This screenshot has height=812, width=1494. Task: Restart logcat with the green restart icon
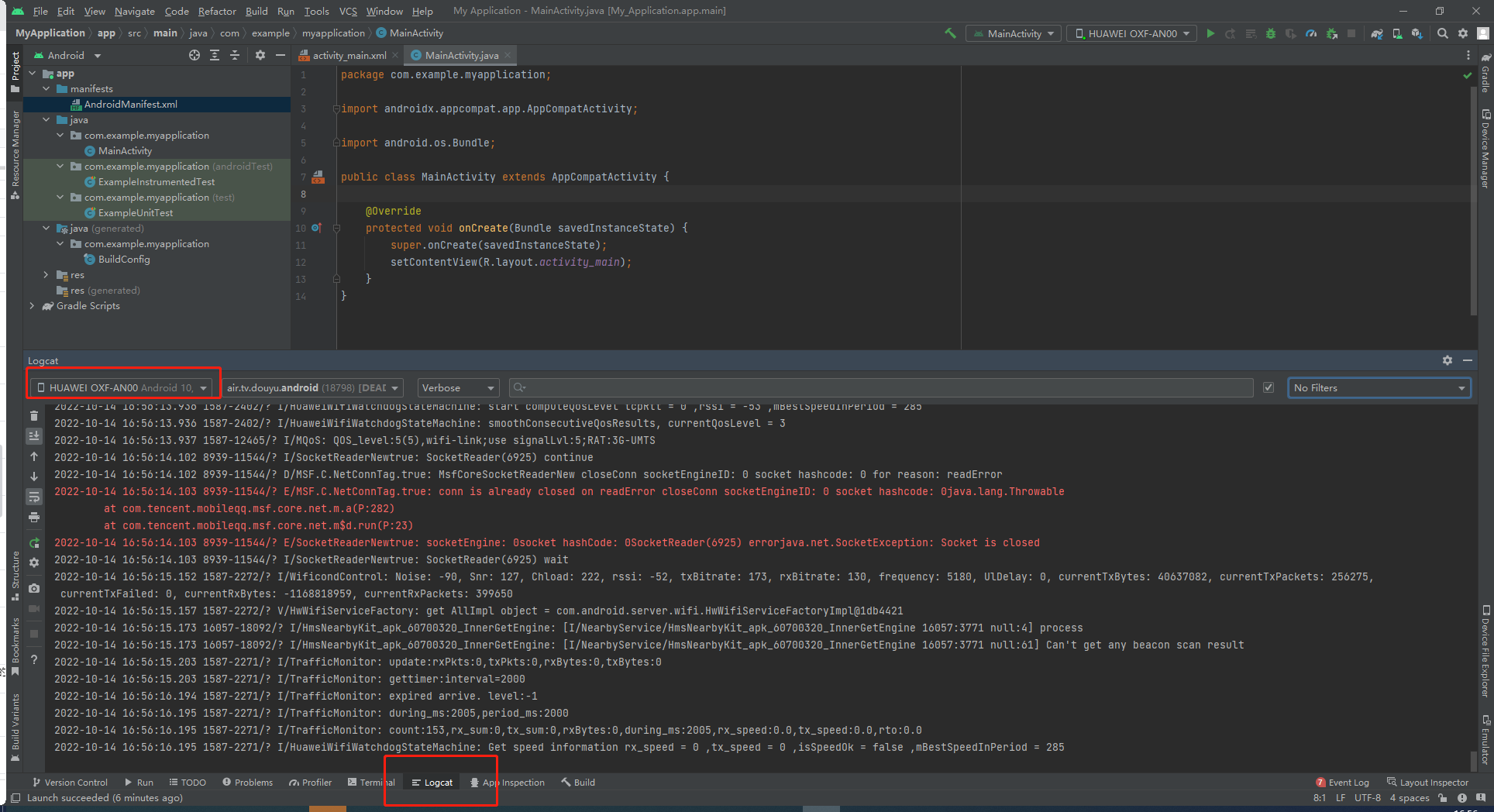(x=34, y=543)
